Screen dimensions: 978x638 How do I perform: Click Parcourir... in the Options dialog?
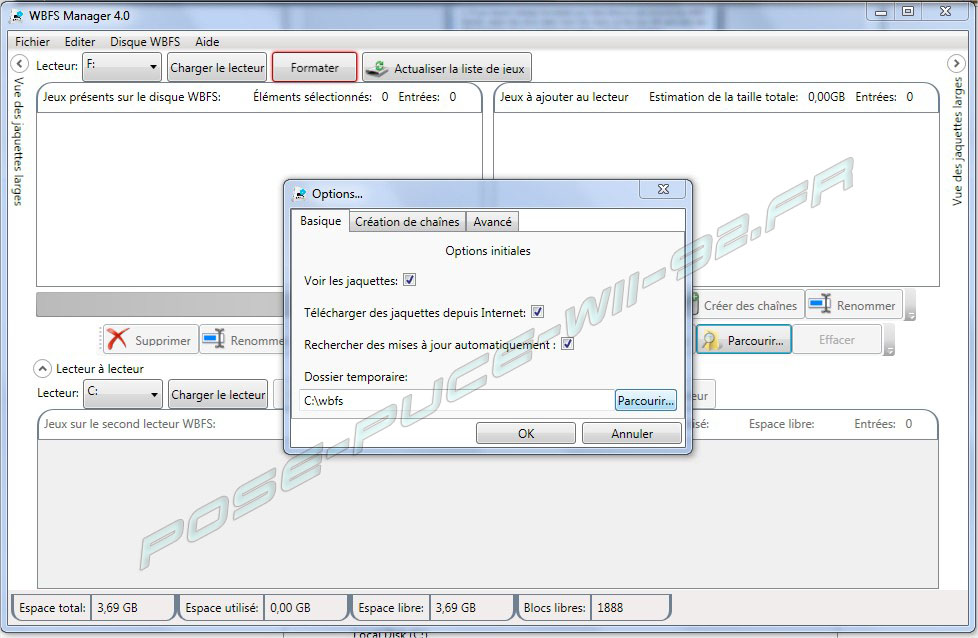646,400
